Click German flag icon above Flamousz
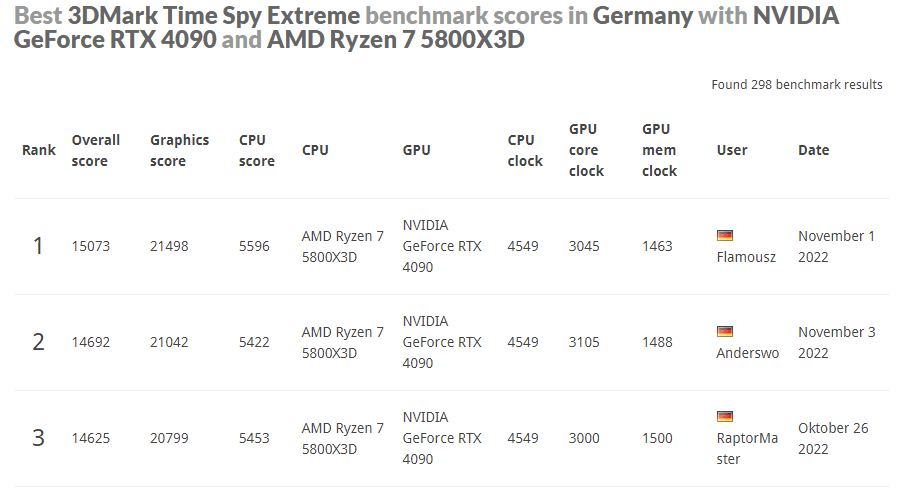The width and height of the screenshot is (906, 488). 725,235
